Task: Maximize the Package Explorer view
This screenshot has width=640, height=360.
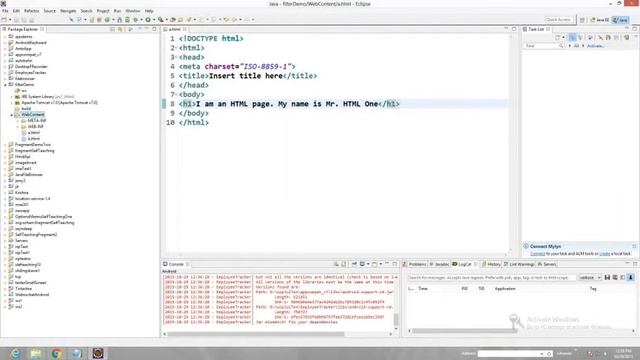Action: click(x=154, y=29)
